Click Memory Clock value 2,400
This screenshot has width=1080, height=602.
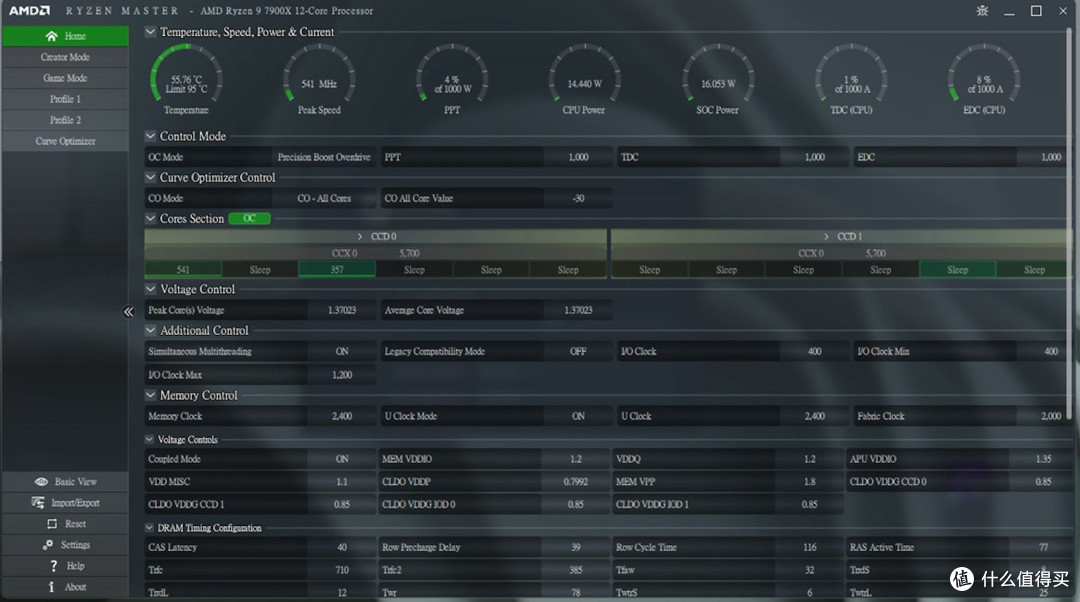click(x=342, y=416)
